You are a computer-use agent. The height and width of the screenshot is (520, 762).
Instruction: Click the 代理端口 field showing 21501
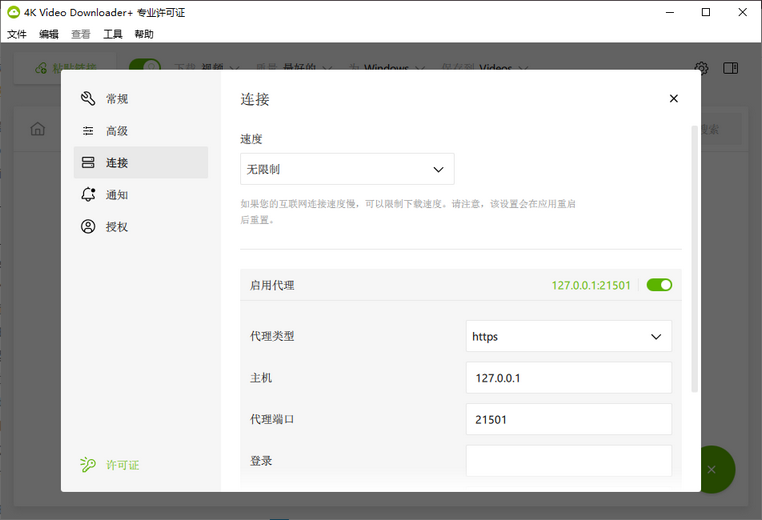pyautogui.click(x=568, y=420)
